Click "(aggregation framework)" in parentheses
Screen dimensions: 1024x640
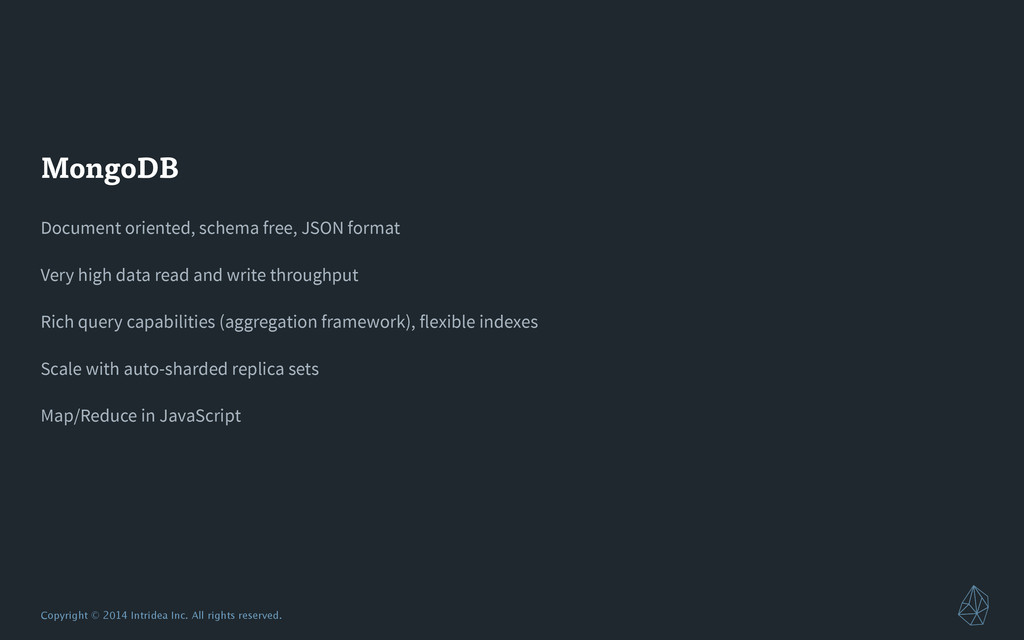coord(316,322)
